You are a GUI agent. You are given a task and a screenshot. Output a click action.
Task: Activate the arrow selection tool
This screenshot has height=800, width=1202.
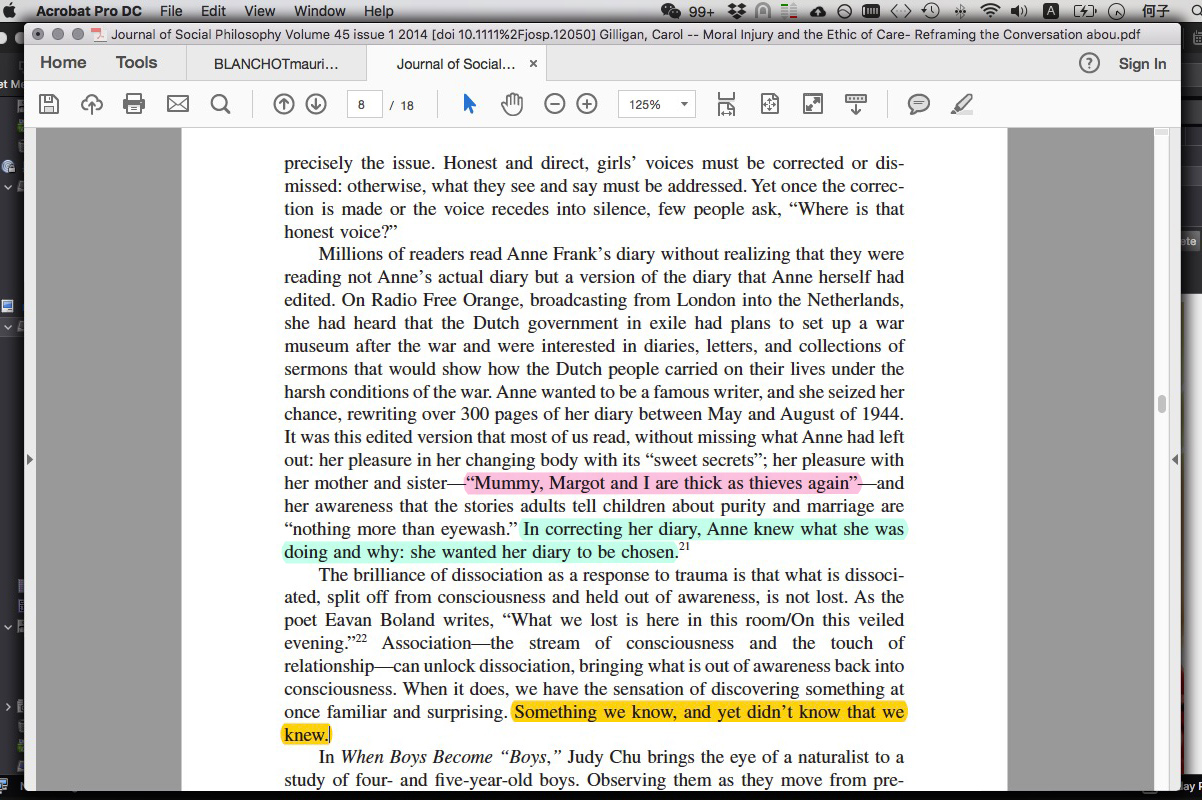(x=469, y=104)
